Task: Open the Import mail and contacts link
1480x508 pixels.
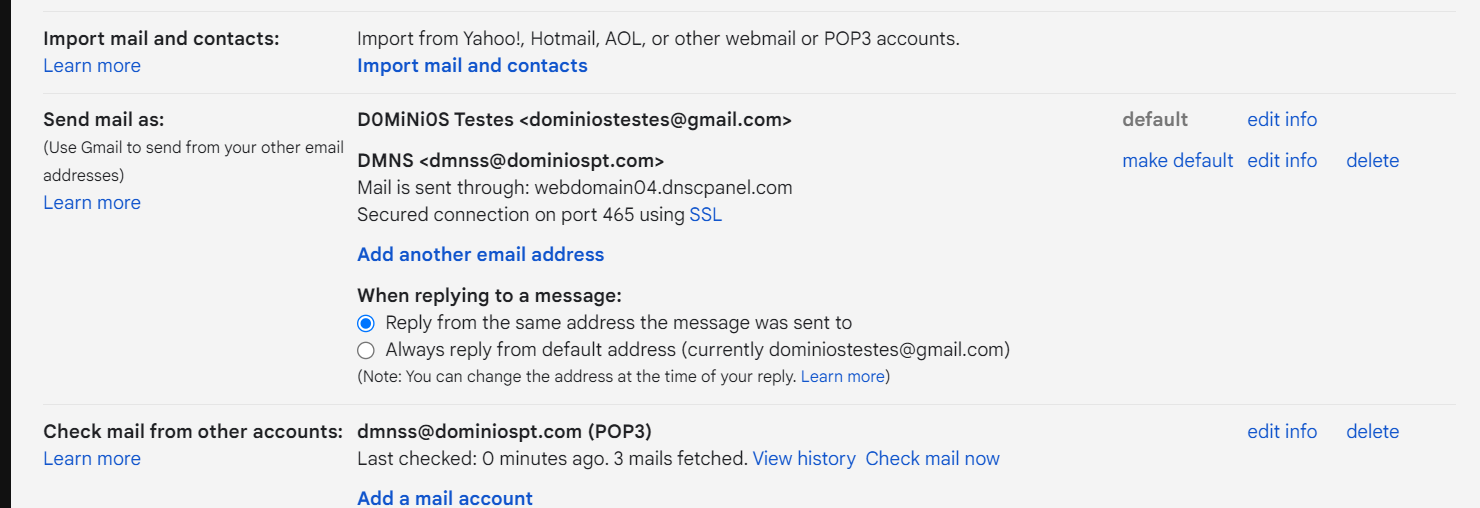Action: pos(472,66)
